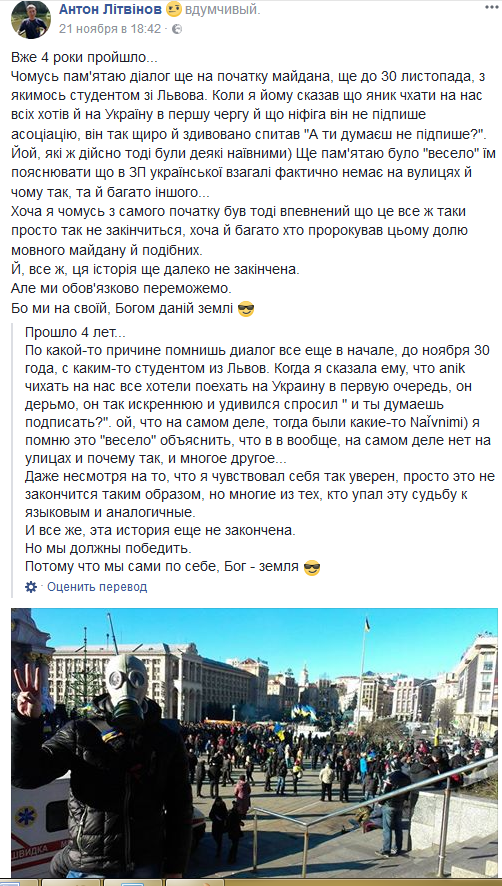Click the thoughtful feeling emoji icon
Screen dimensions: 502x886
[x=175, y=10]
